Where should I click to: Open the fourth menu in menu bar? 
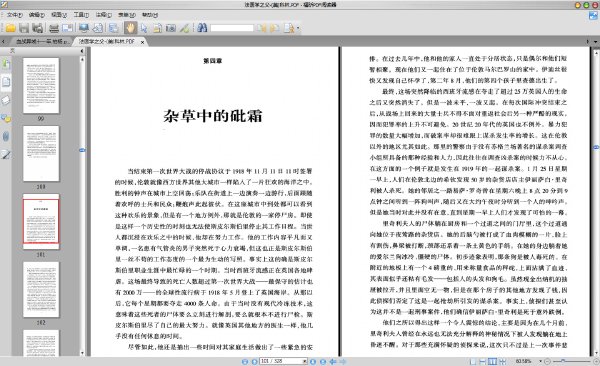click(x=81, y=15)
